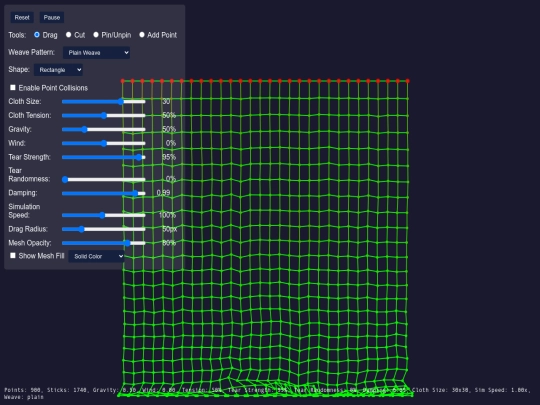Open the Shape dropdown showing Rectangle
This screenshot has height=405, width=540.
58,70
